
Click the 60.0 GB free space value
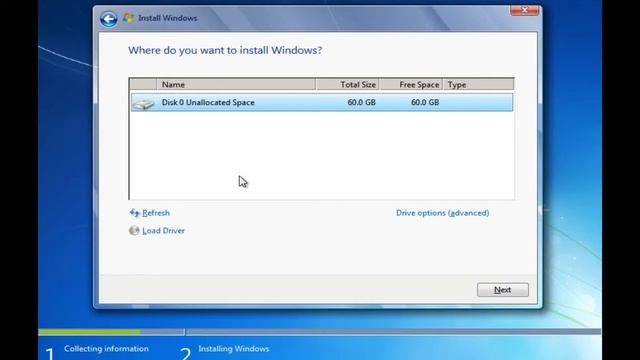[425, 102]
